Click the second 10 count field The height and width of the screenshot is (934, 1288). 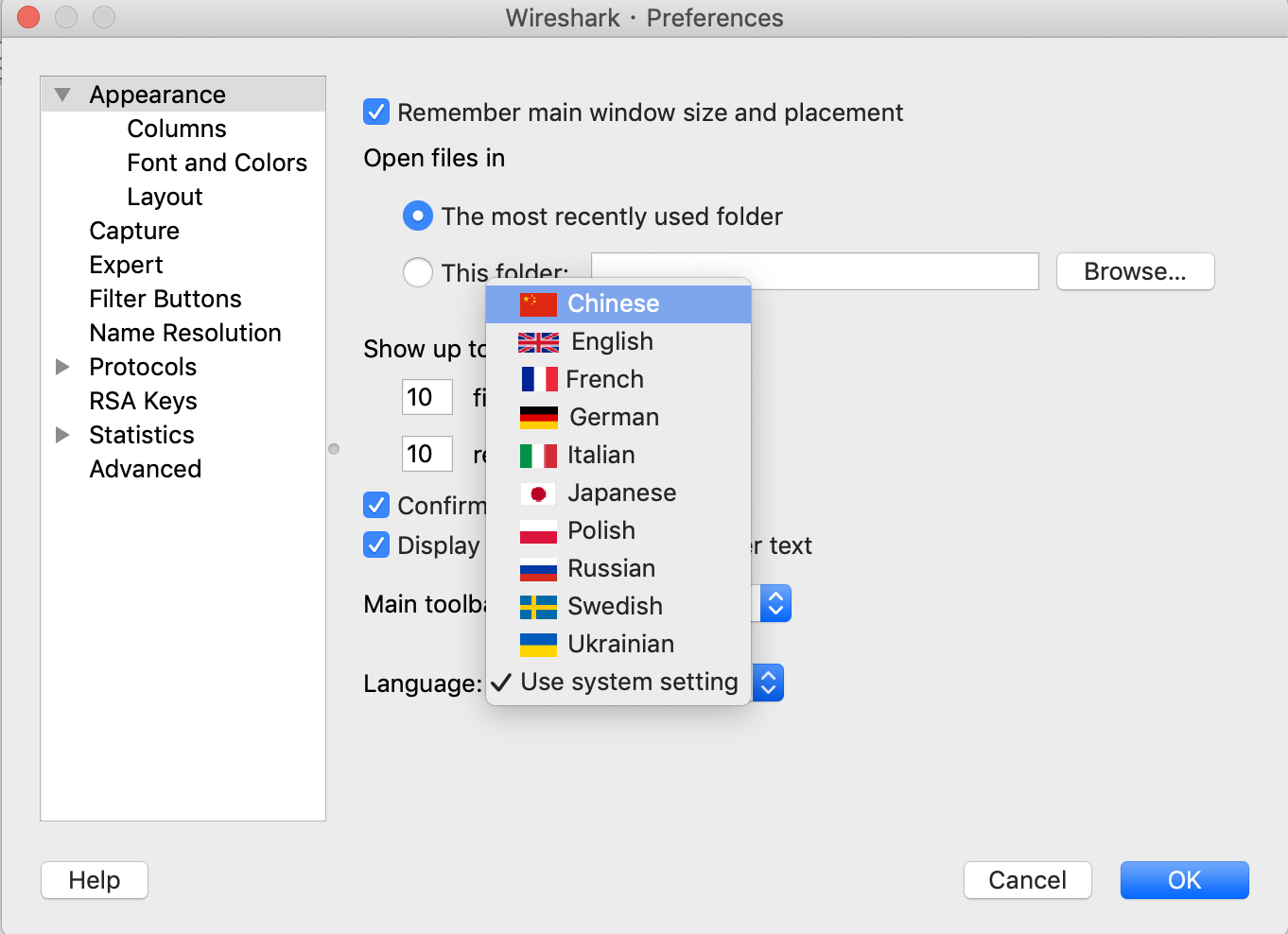coord(427,454)
